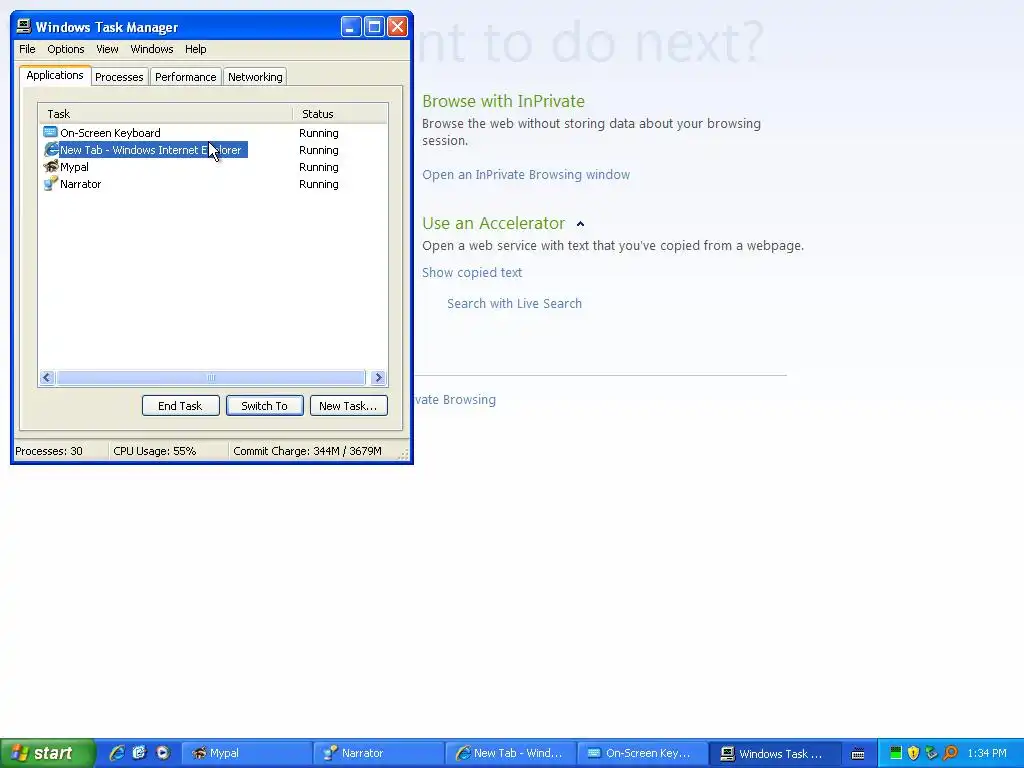
Task: Click the Show copied text link
Action: tap(472, 272)
